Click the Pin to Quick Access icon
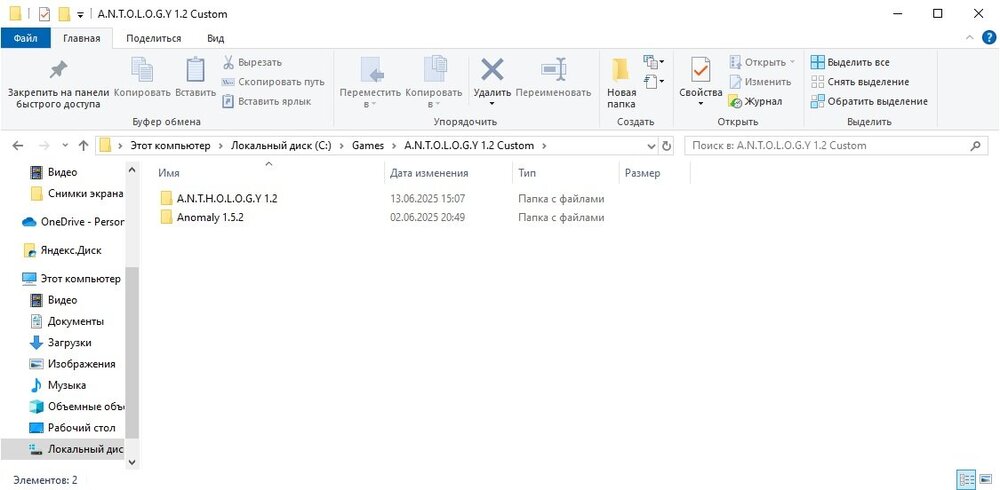The height and width of the screenshot is (490, 1000). point(58,70)
